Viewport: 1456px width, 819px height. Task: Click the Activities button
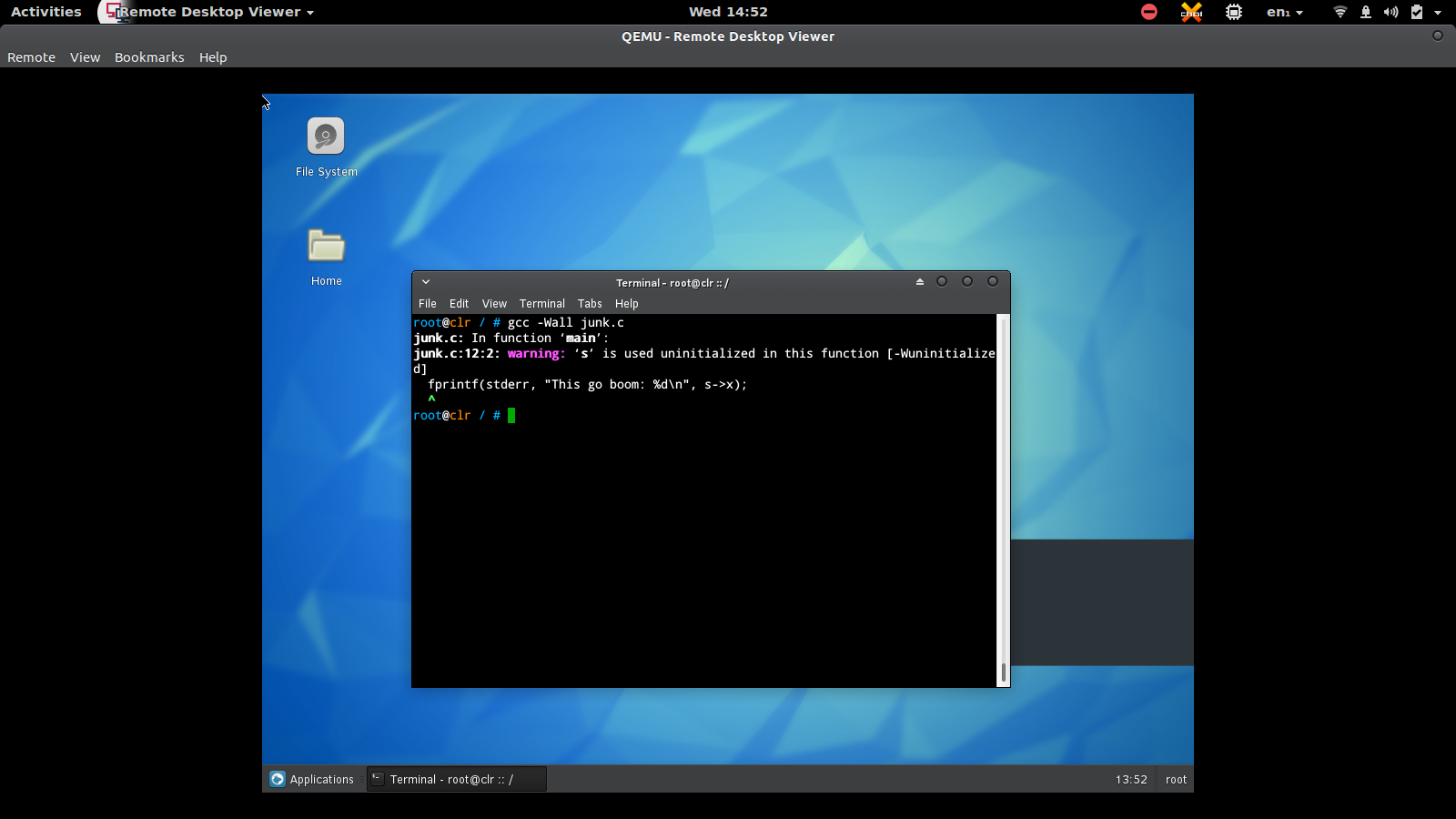point(46,12)
